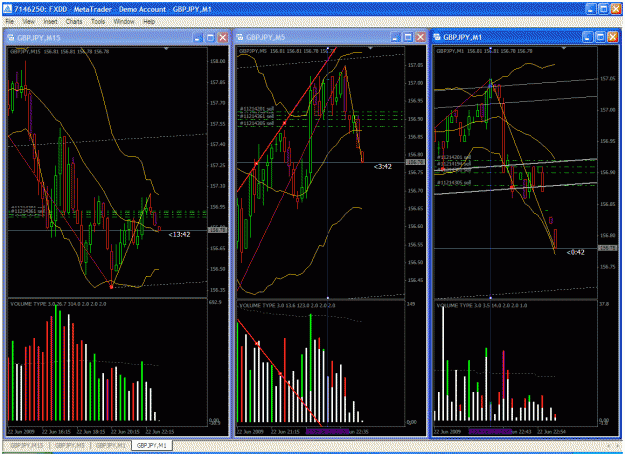Open the View menu
This screenshot has height=454, width=625.
(28, 22)
